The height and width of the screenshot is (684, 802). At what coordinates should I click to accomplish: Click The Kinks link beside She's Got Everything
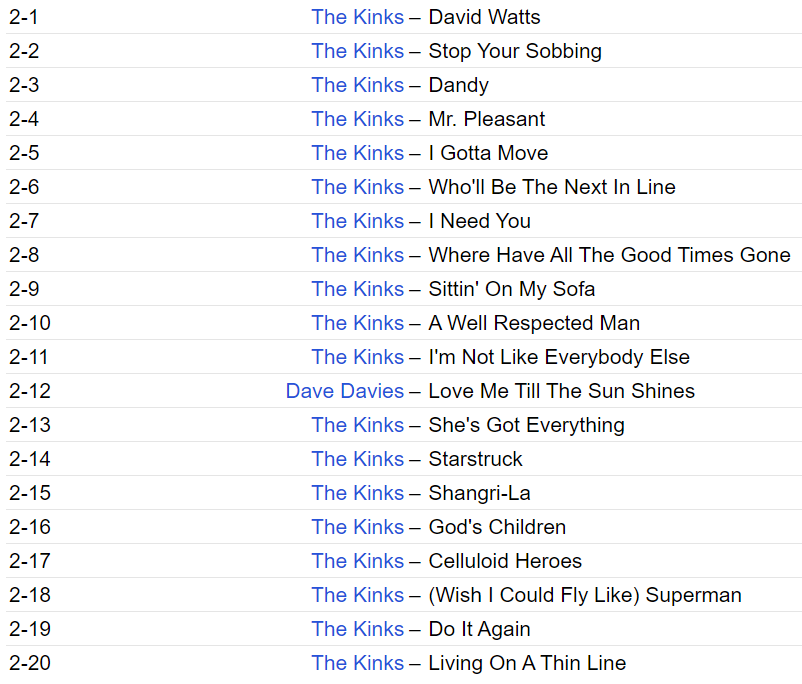pos(357,425)
